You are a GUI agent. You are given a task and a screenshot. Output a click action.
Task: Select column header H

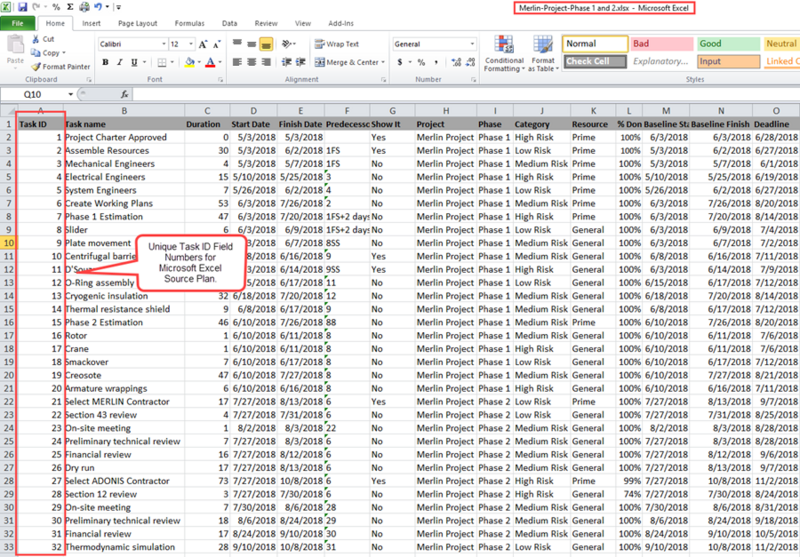[446, 111]
